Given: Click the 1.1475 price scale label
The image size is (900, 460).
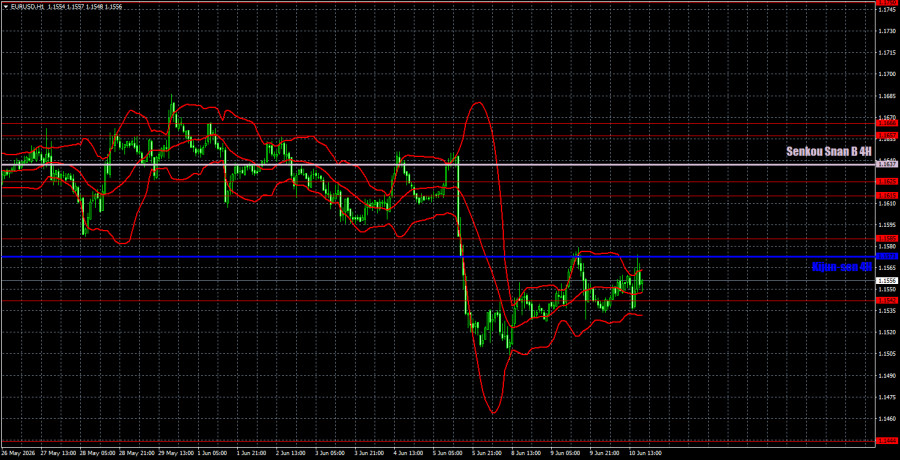Looking at the screenshot, I should coord(887,397).
